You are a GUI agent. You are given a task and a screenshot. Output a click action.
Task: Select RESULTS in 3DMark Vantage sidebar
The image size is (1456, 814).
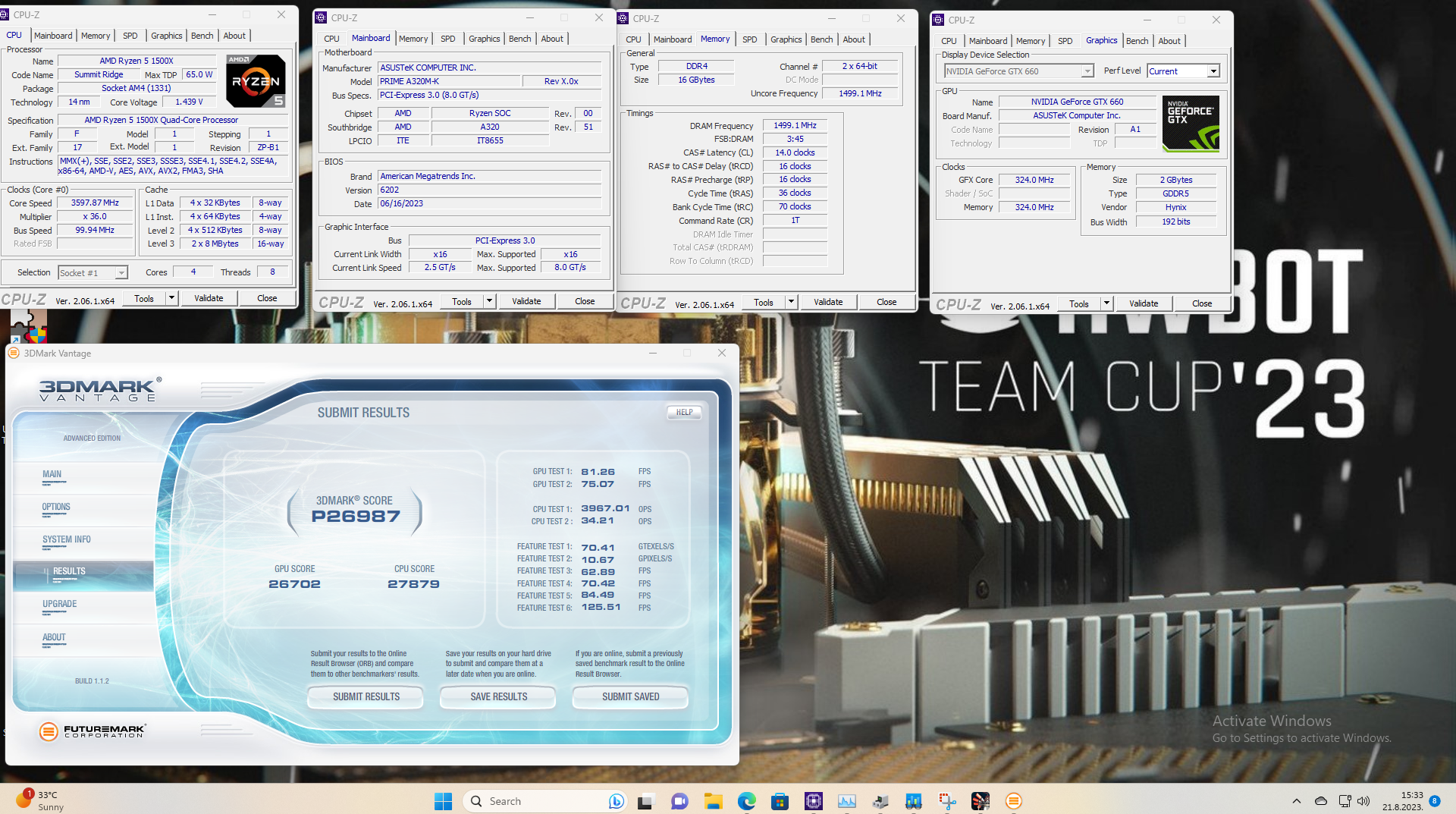pos(83,574)
